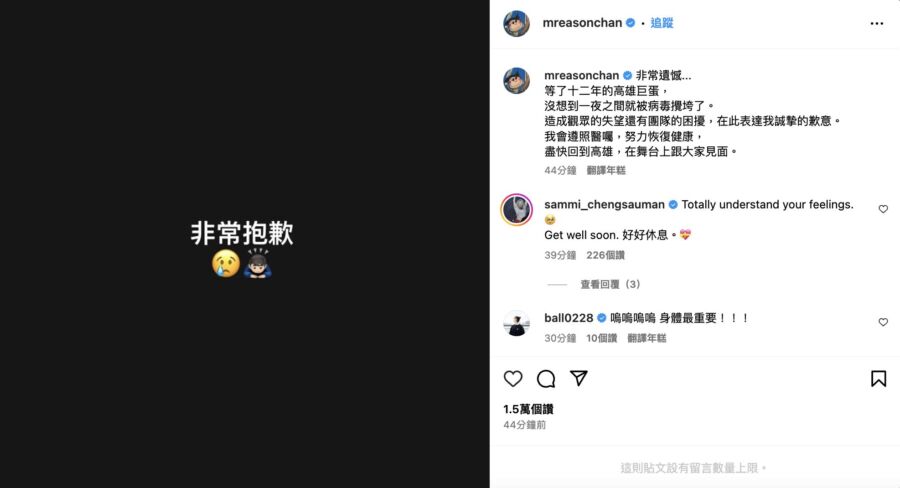Open mreasonchan header profile picture
900x488 pixels.
[517, 23]
